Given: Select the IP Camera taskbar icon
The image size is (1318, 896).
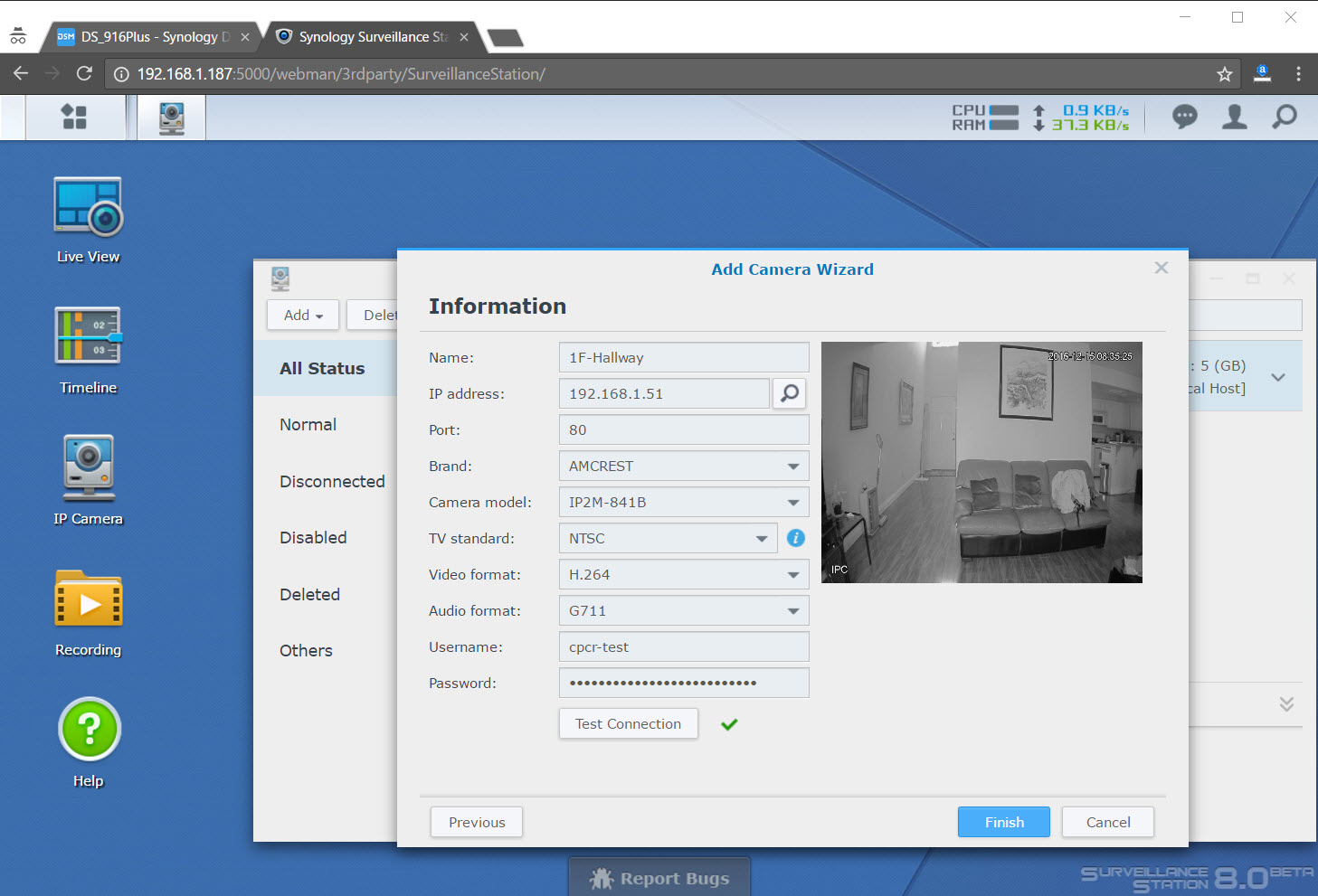Looking at the screenshot, I should (x=172, y=118).
